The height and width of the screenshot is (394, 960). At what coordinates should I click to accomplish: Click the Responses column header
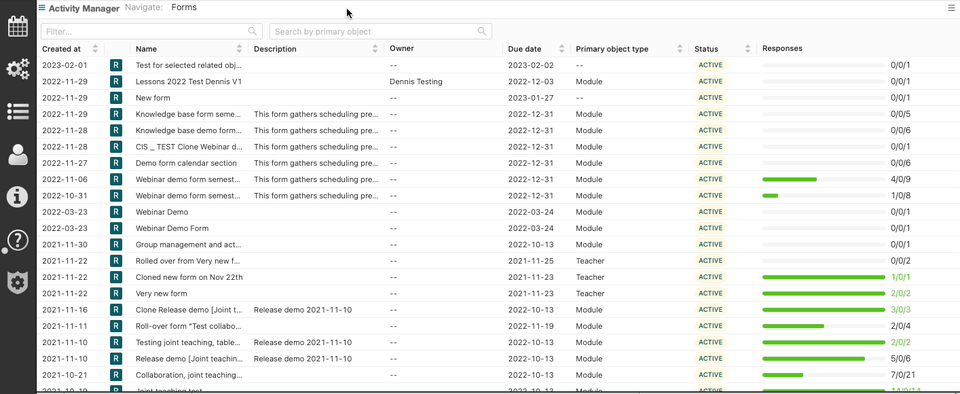[782, 48]
